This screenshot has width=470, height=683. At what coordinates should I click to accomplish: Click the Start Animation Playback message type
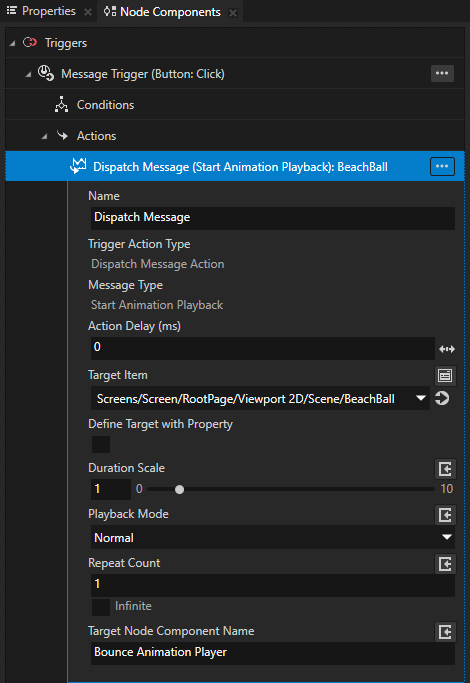tap(157, 305)
